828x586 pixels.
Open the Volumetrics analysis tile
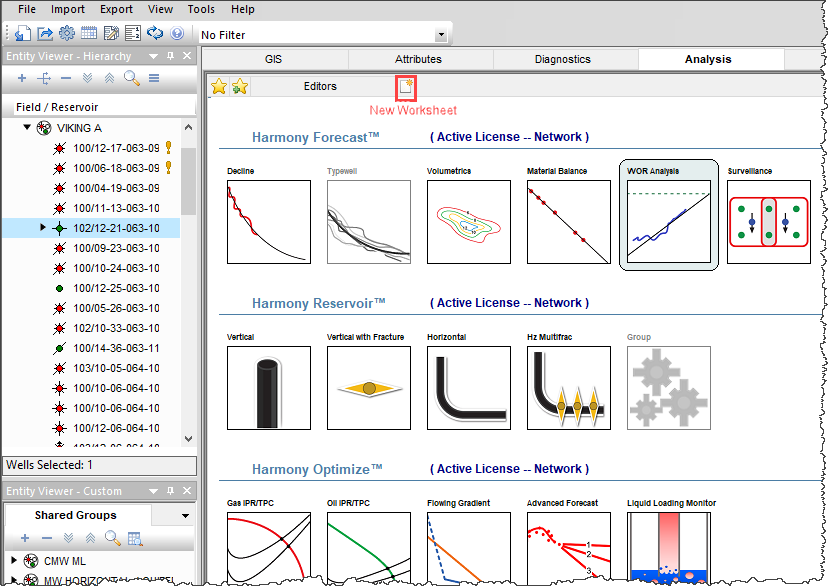[468, 222]
